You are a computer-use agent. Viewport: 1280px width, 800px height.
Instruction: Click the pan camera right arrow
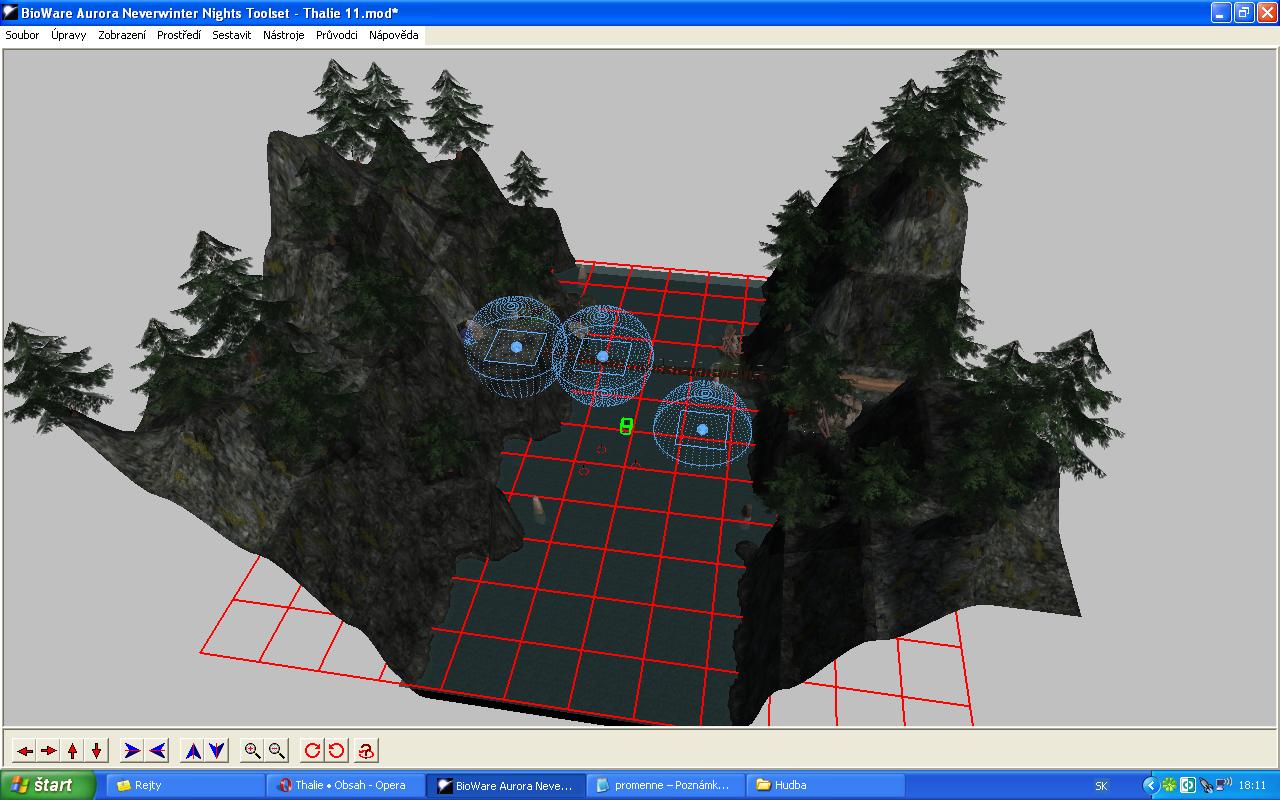click(49, 750)
